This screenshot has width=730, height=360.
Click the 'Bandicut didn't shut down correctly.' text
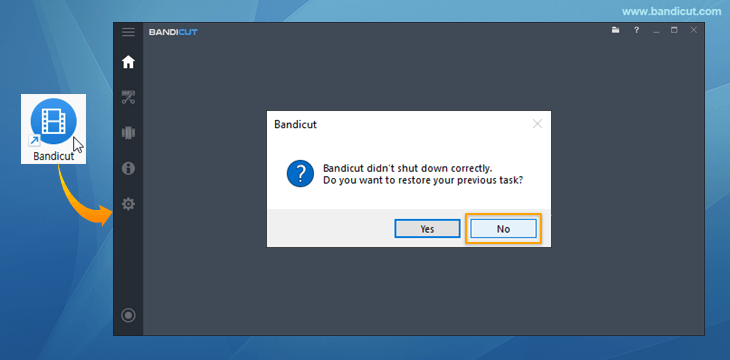pyautogui.click(x=407, y=168)
